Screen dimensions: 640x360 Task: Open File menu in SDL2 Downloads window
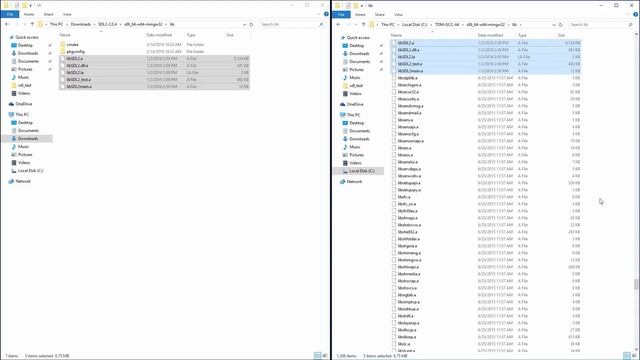pyautogui.click(x=10, y=14)
